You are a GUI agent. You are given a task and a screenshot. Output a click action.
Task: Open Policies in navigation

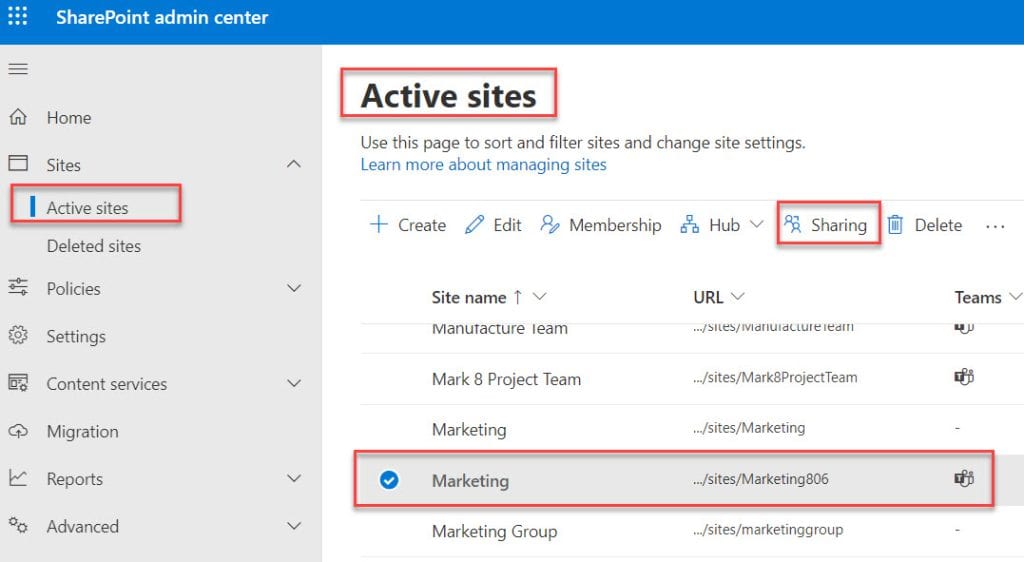(73, 289)
